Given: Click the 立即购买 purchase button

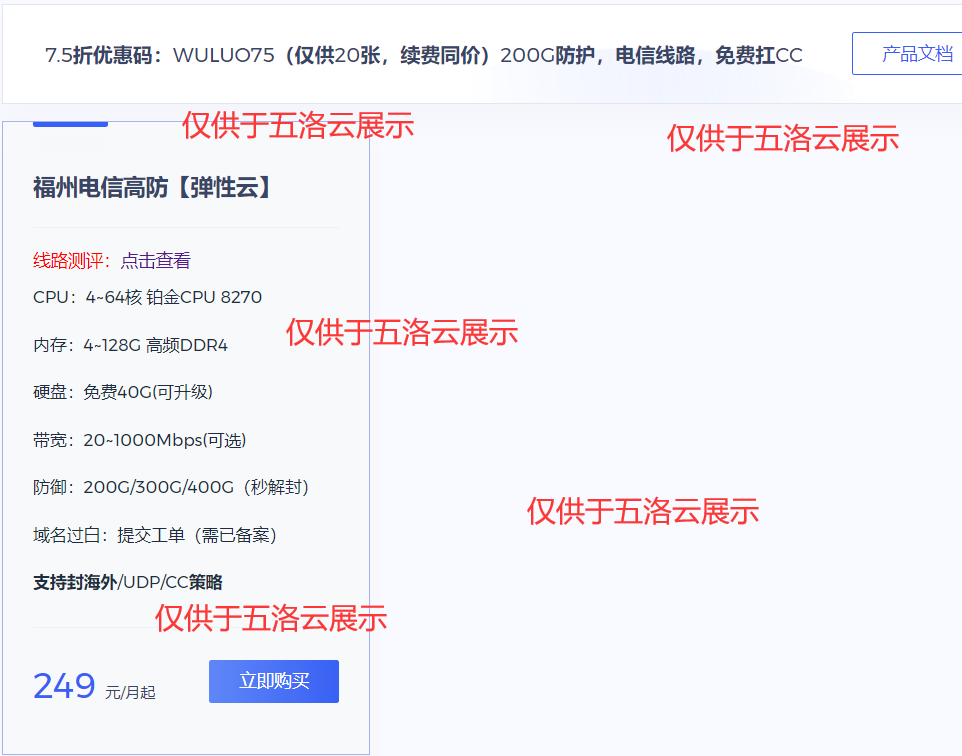Looking at the screenshot, I should tap(273, 681).
